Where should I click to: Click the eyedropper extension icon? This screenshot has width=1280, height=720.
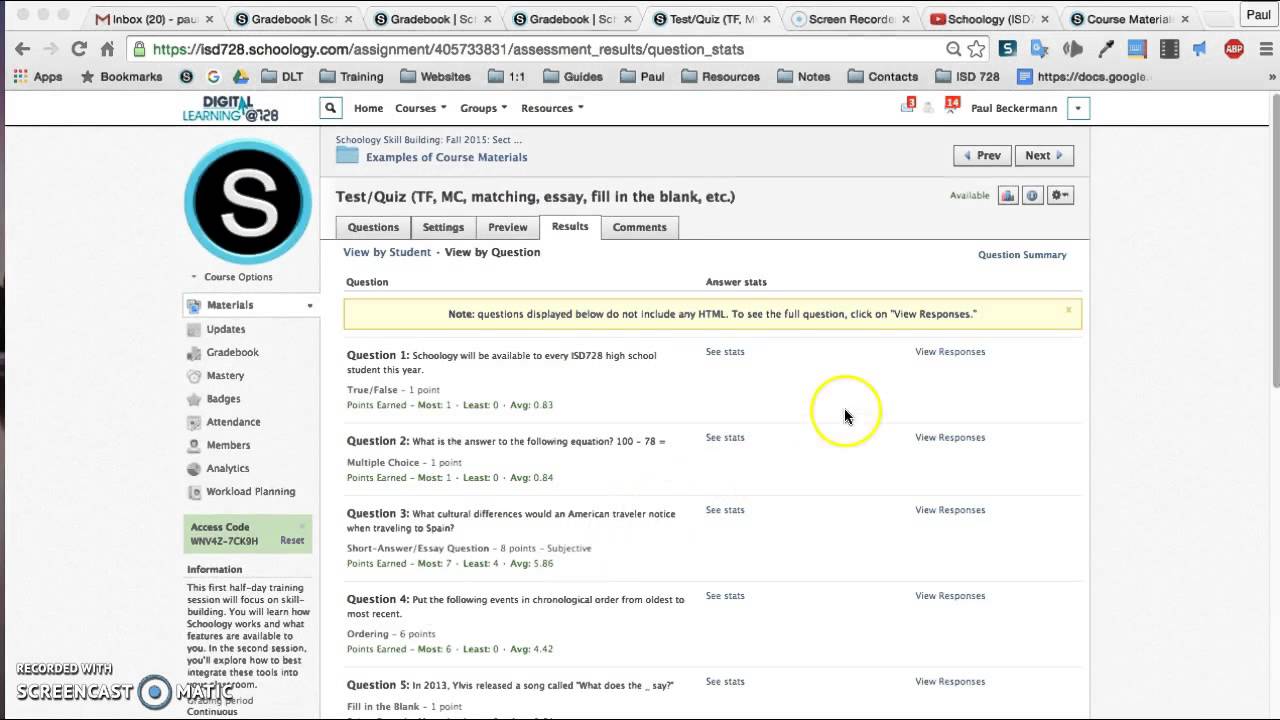coord(1106,49)
